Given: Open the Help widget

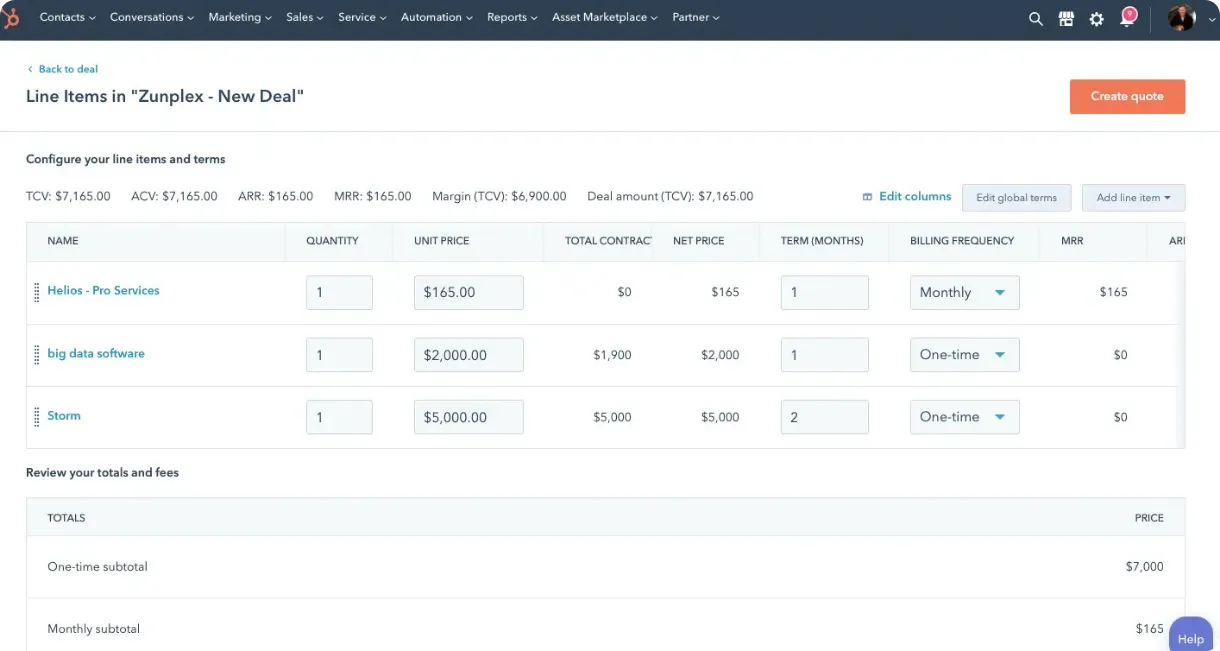Looking at the screenshot, I should tap(1190, 638).
